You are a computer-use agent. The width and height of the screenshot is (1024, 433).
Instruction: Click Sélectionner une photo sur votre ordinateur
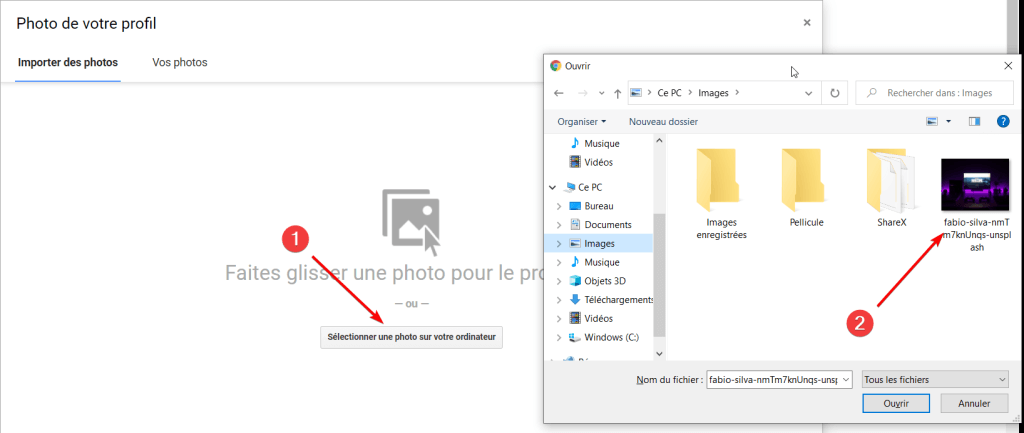[412, 338]
